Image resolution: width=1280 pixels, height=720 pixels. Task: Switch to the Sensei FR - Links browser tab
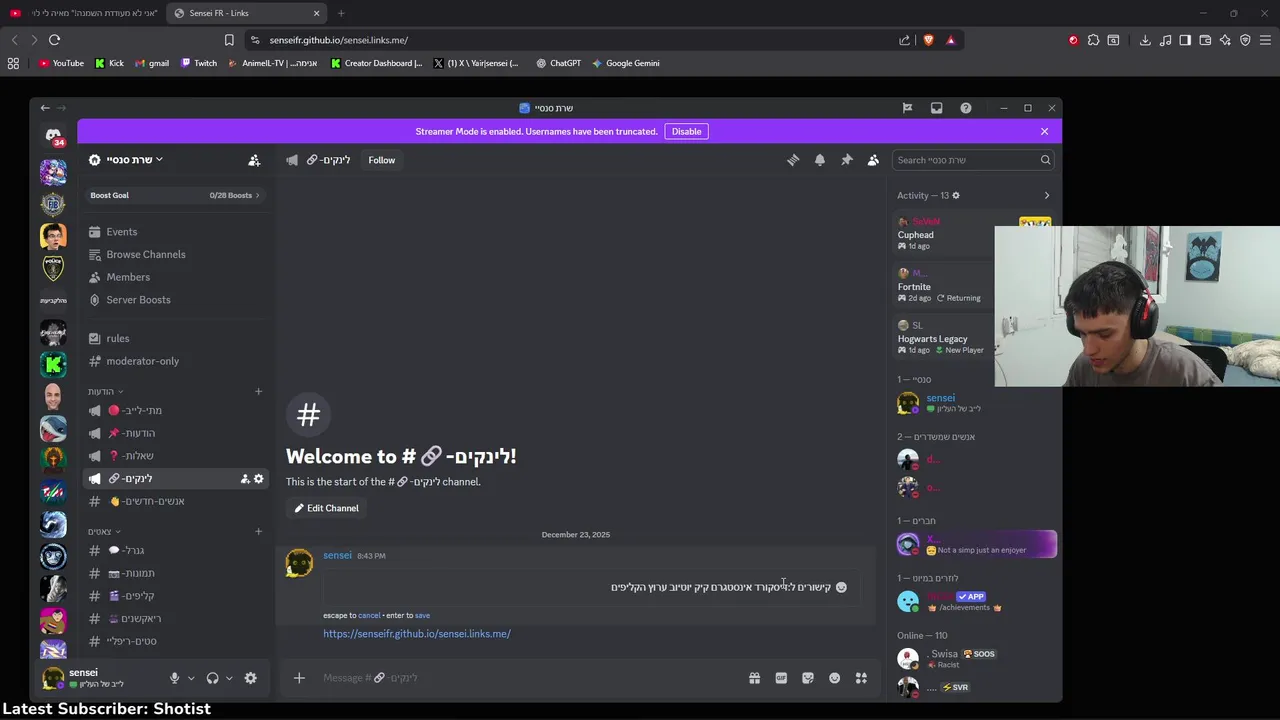tap(246, 13)
